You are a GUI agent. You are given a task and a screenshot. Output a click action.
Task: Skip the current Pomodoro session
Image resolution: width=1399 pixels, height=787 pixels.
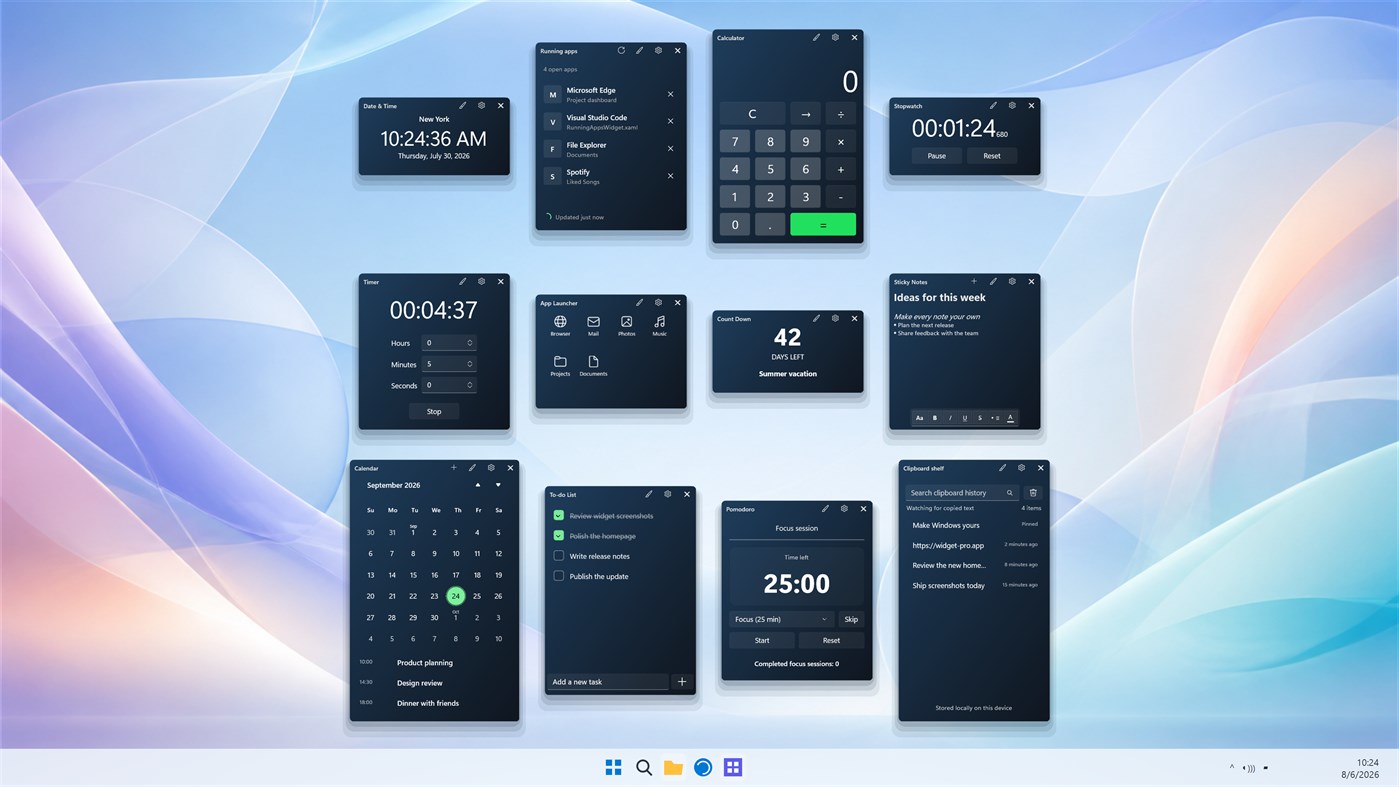coord(851,619)
